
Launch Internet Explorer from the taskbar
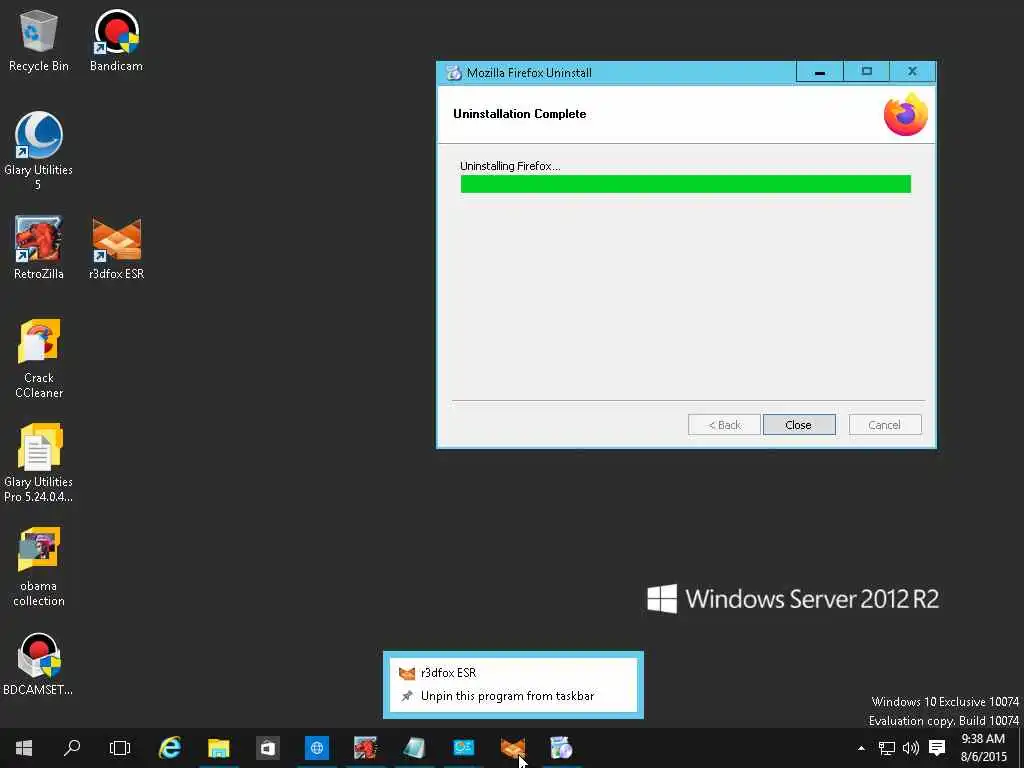point(170,748)
